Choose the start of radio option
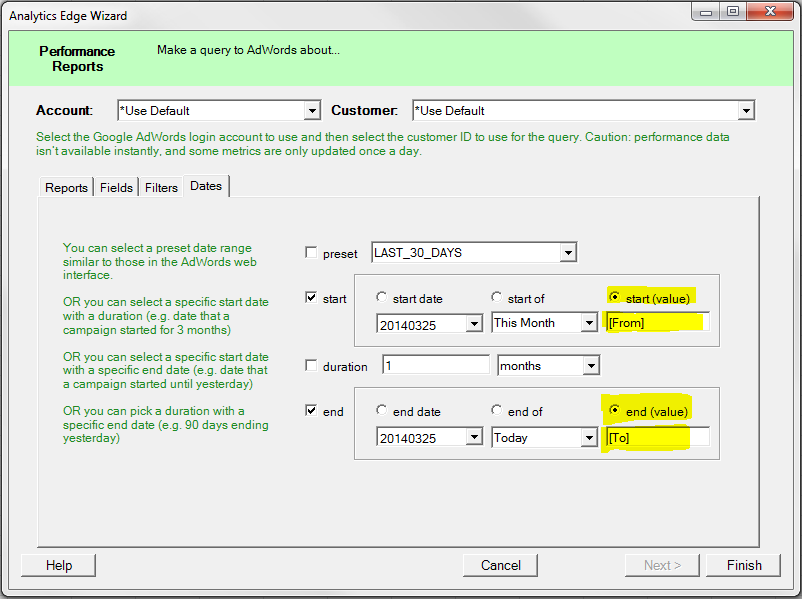 pyautogui.click(x=497, y=298)
